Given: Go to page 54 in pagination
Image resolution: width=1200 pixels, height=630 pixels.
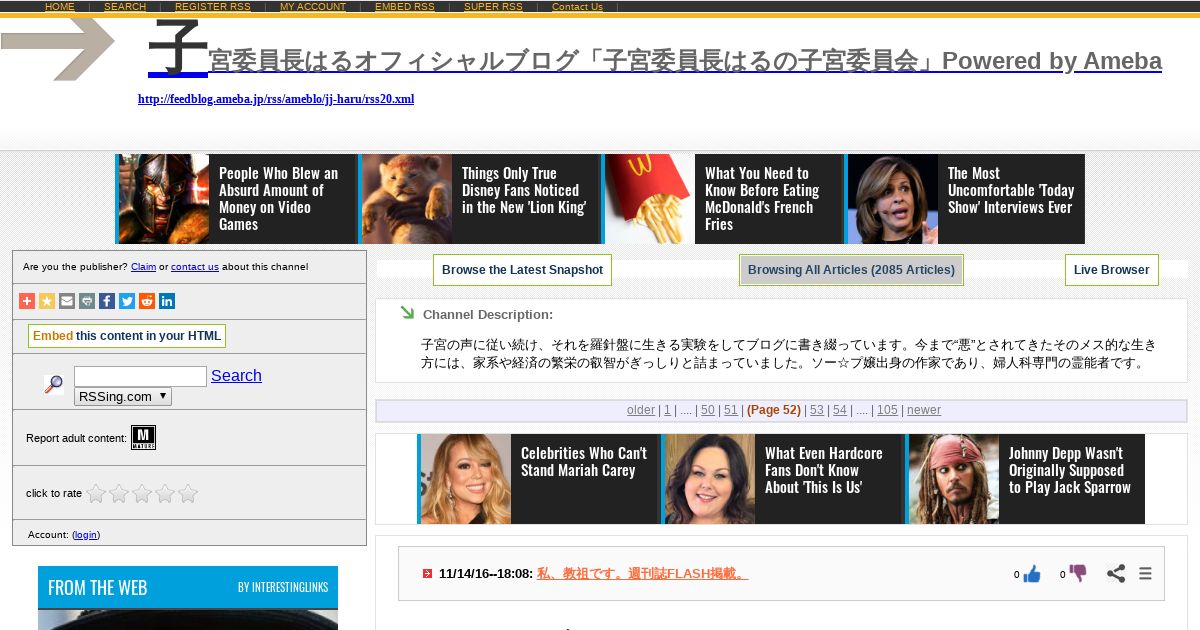Looking at the screenshot, I should 840,410.
